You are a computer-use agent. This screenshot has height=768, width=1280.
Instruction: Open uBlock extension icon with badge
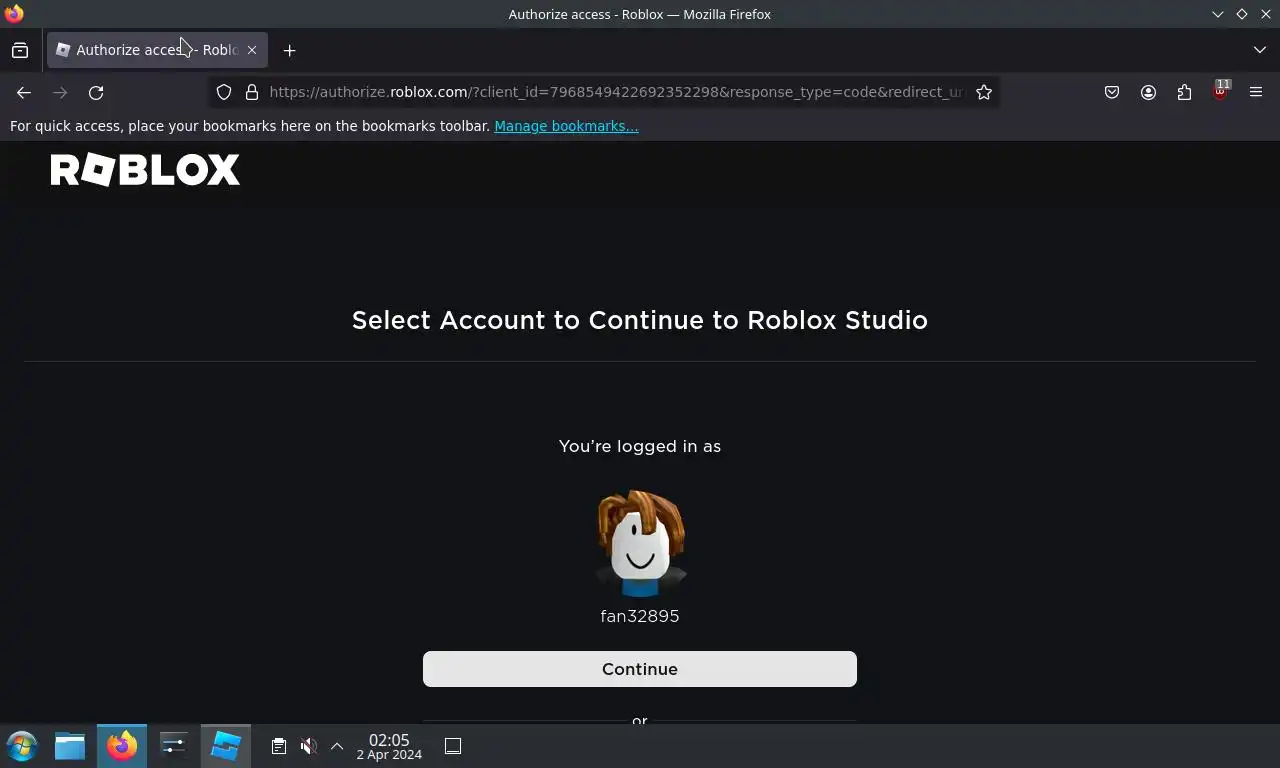(1221, 91)
